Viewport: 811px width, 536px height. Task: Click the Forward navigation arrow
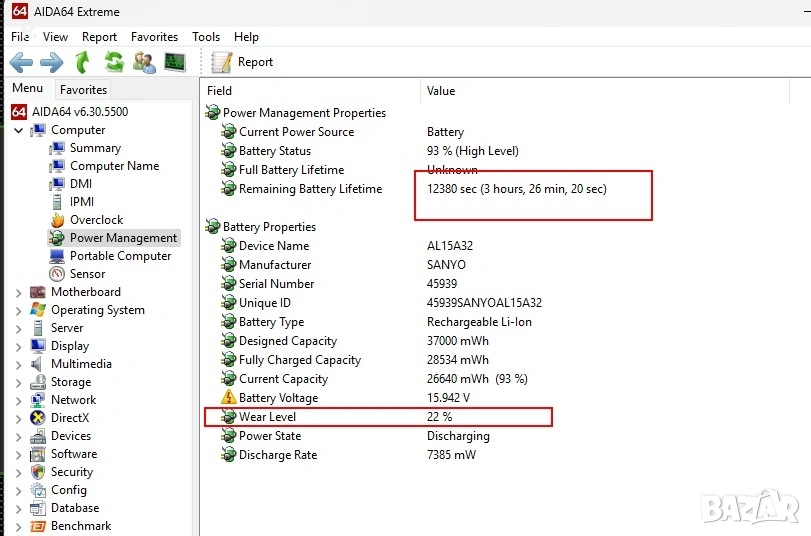[51, 62]
